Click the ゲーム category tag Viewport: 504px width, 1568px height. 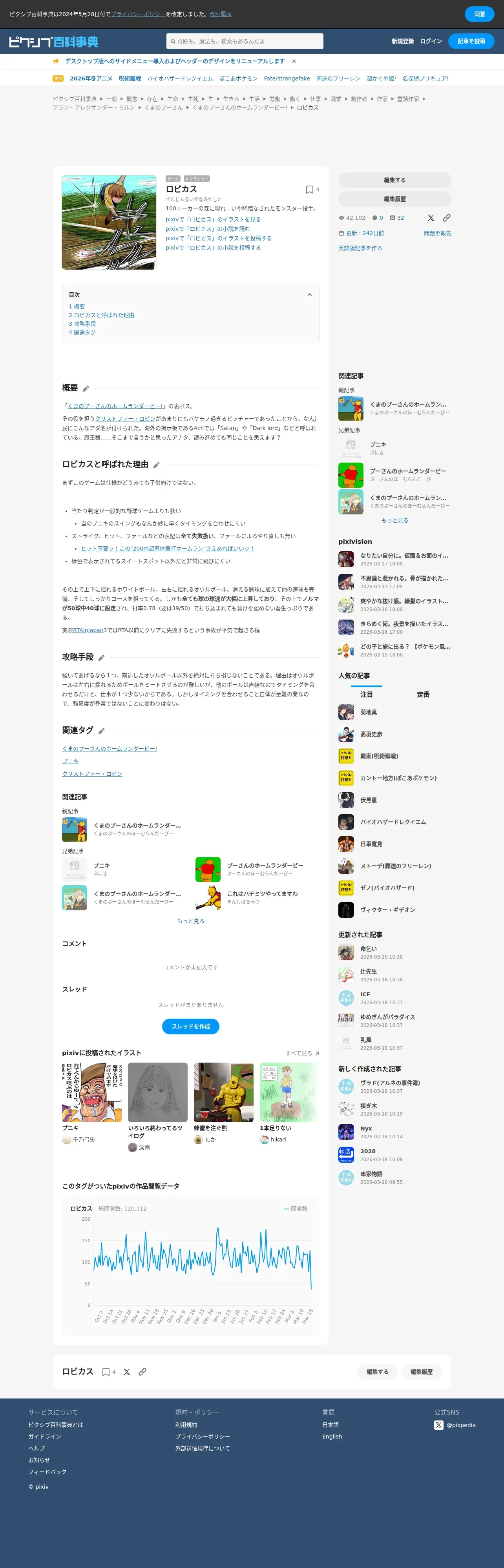(173, 179)
